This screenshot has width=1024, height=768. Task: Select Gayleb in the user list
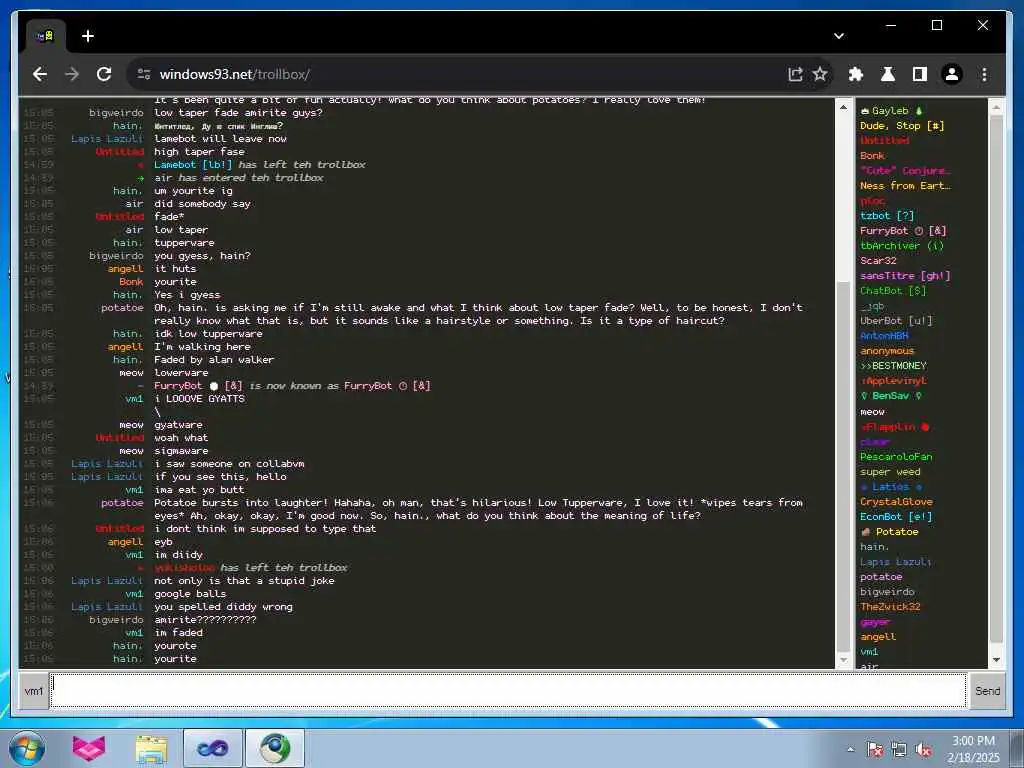pyautogui.click(x=891, y=111)
